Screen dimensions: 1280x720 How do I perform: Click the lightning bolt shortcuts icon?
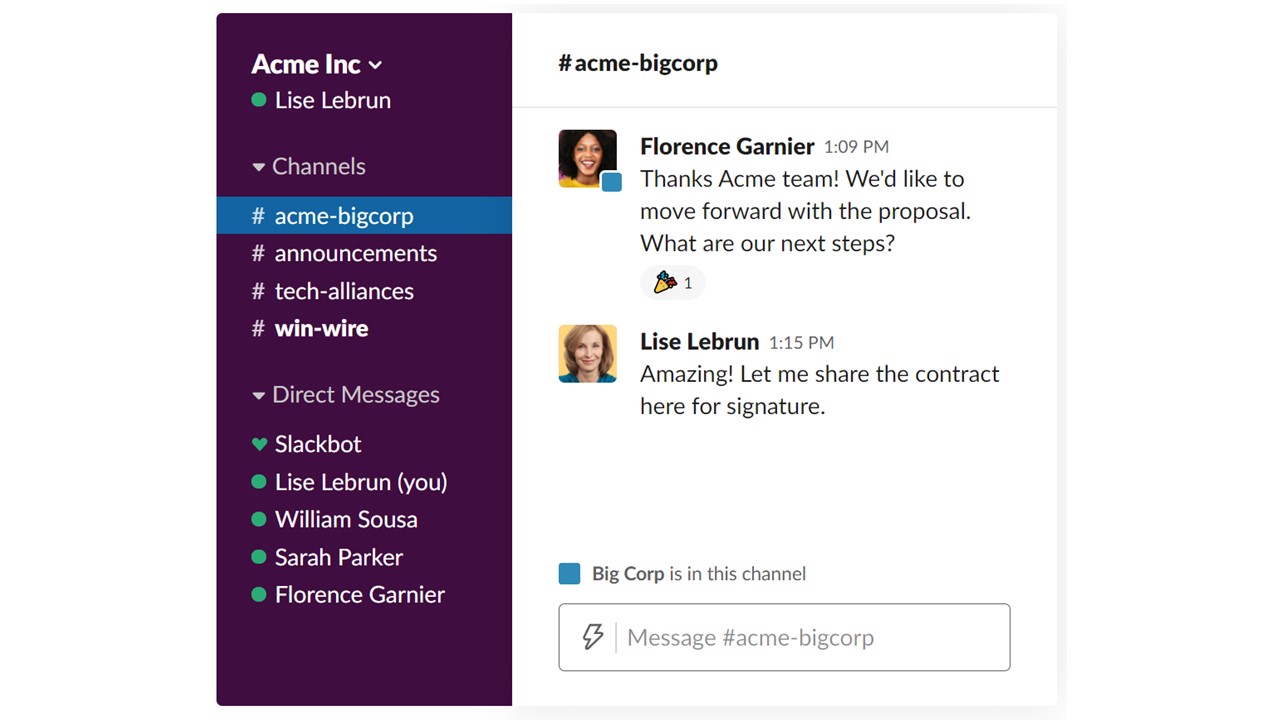click(x=593, y=637)
